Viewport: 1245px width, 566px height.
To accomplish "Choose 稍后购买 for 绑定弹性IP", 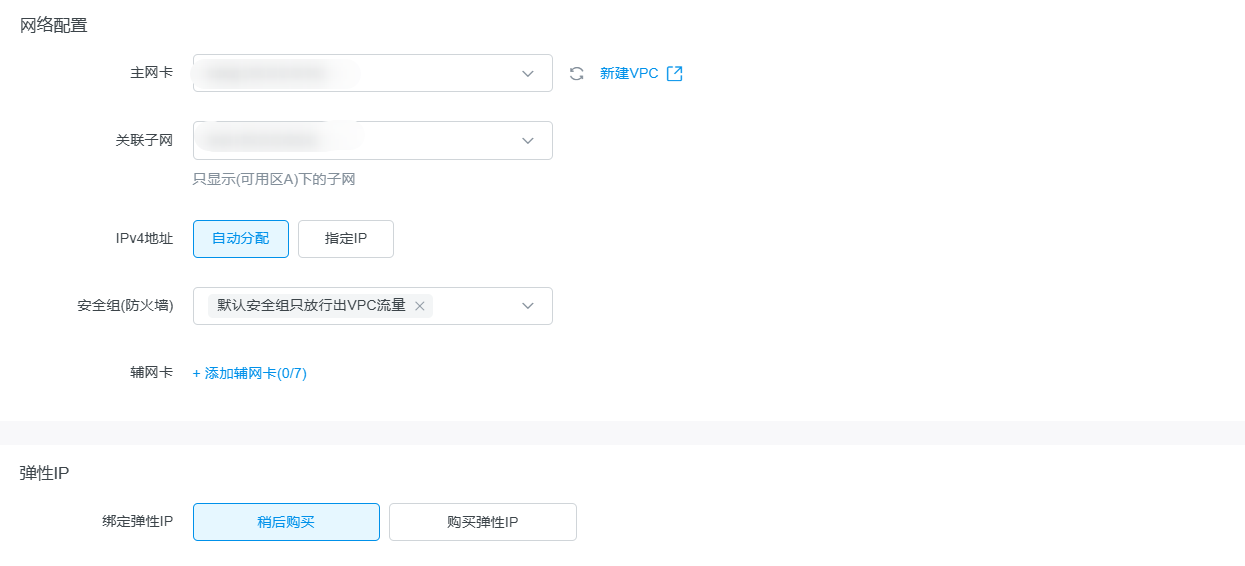I will click(x=286, y=522).
